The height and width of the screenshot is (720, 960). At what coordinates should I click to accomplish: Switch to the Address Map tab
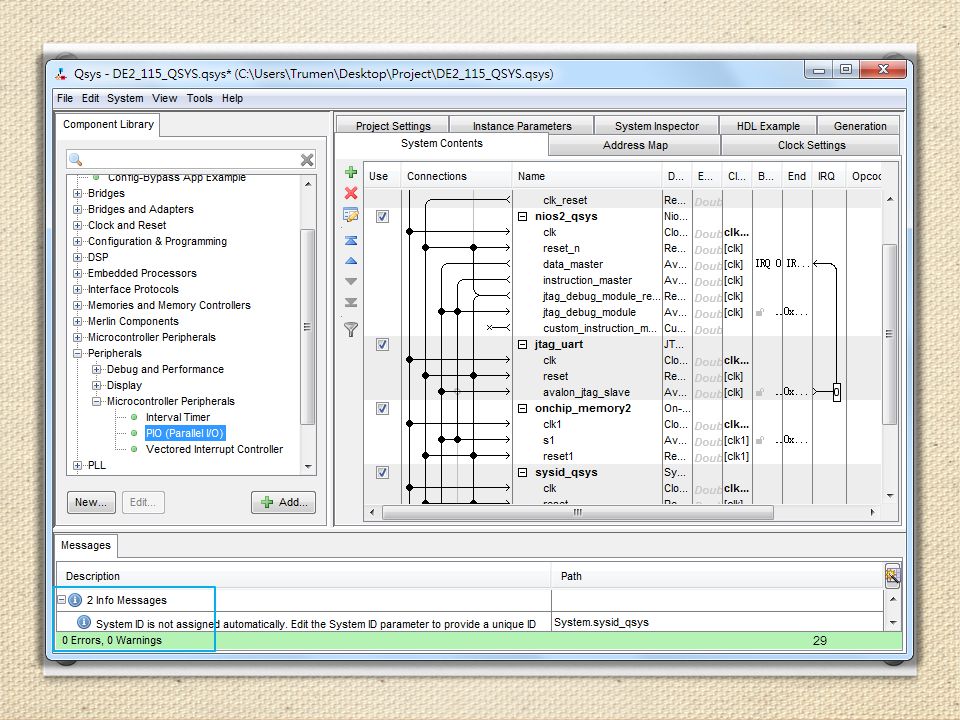point(635,145)
